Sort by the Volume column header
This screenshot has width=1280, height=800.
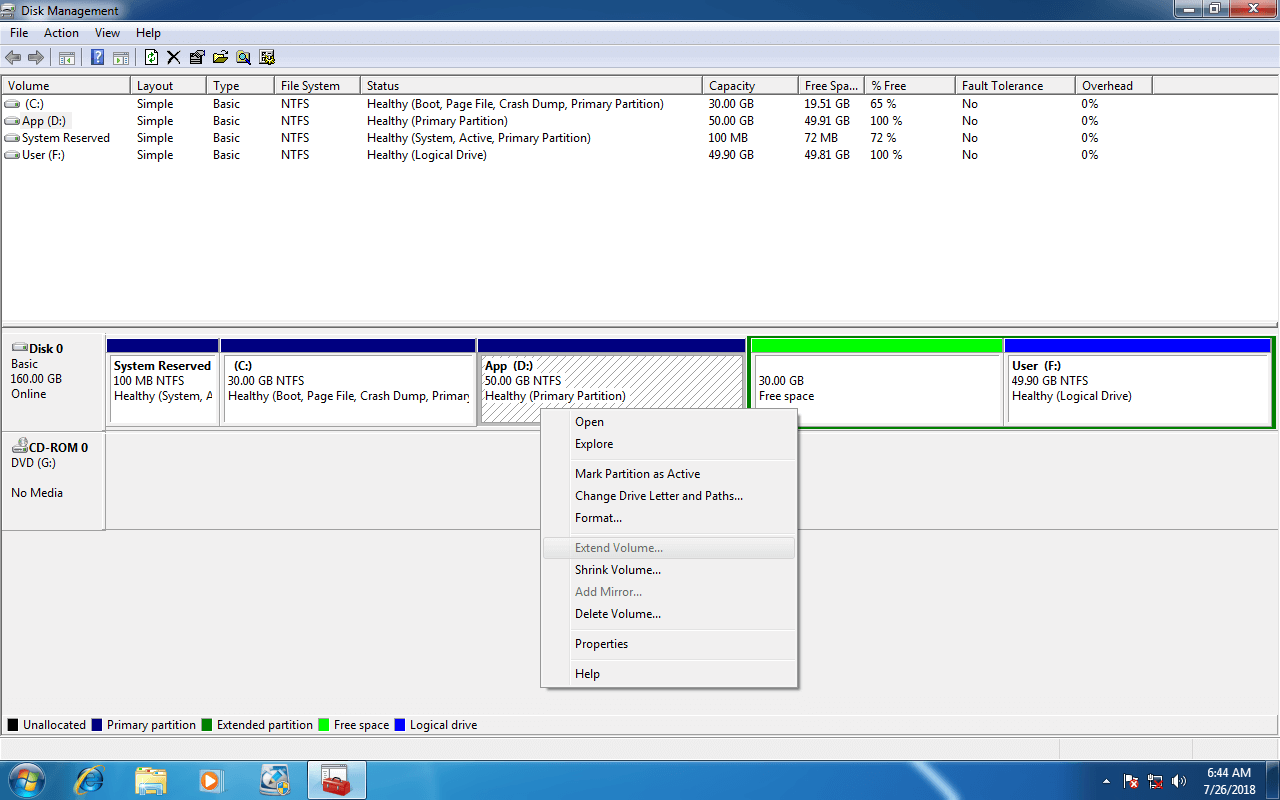[x=66, y=86]
